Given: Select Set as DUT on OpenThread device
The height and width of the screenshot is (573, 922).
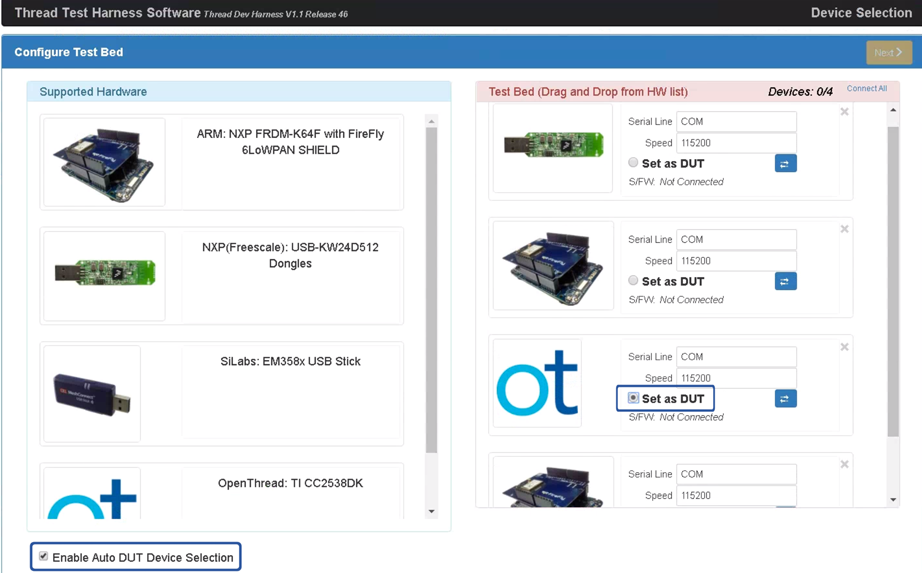Looking at the screenshot, I should point(633,398).
